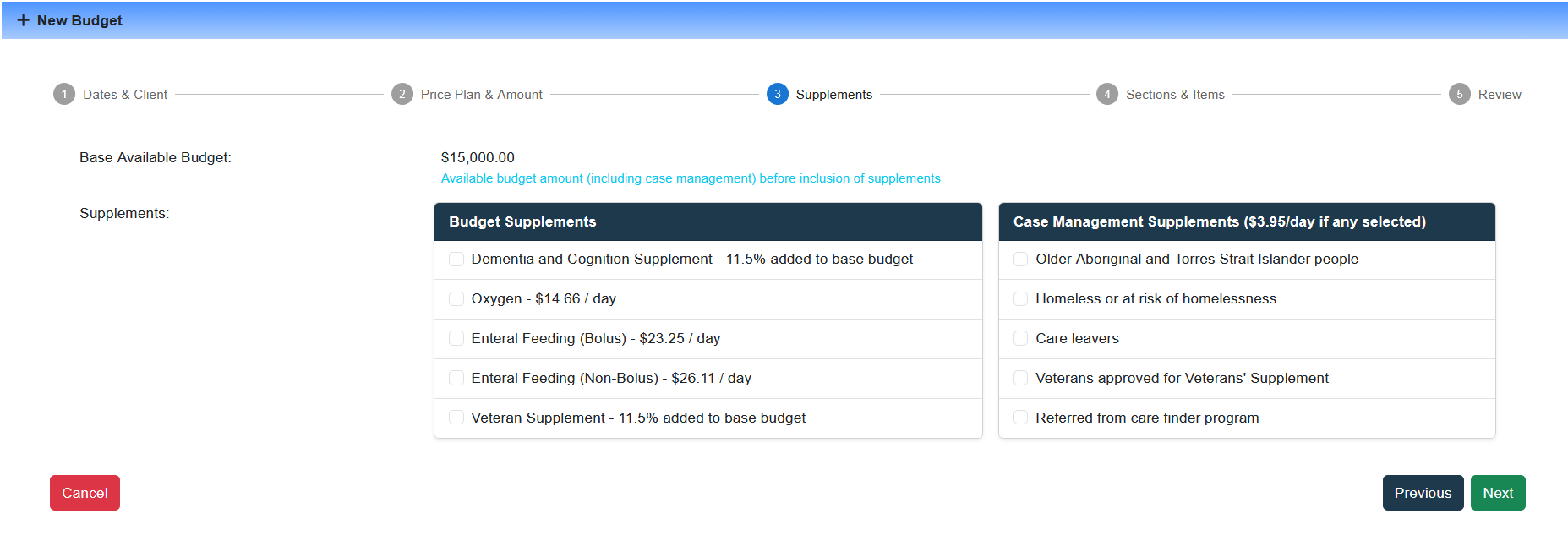This screenshot has width=1568, height=541.
Task: Tick Older Aboriginal and Torres Strait Islander checkbox
Action: coord(1021,260)
